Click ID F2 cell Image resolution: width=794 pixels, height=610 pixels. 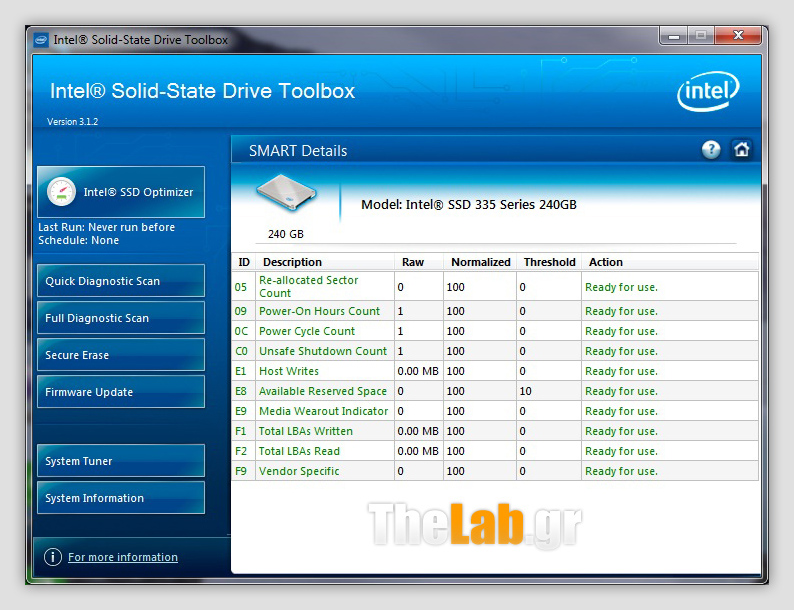pos(241,451)
